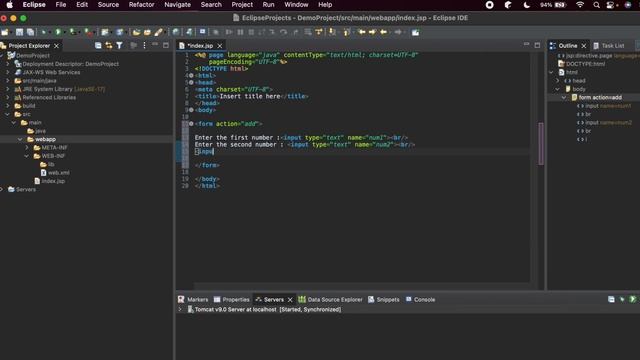Expand head node in Outline
Image resolution: width=640 pixels, height=360 pixels.
[x=558, y=80]
